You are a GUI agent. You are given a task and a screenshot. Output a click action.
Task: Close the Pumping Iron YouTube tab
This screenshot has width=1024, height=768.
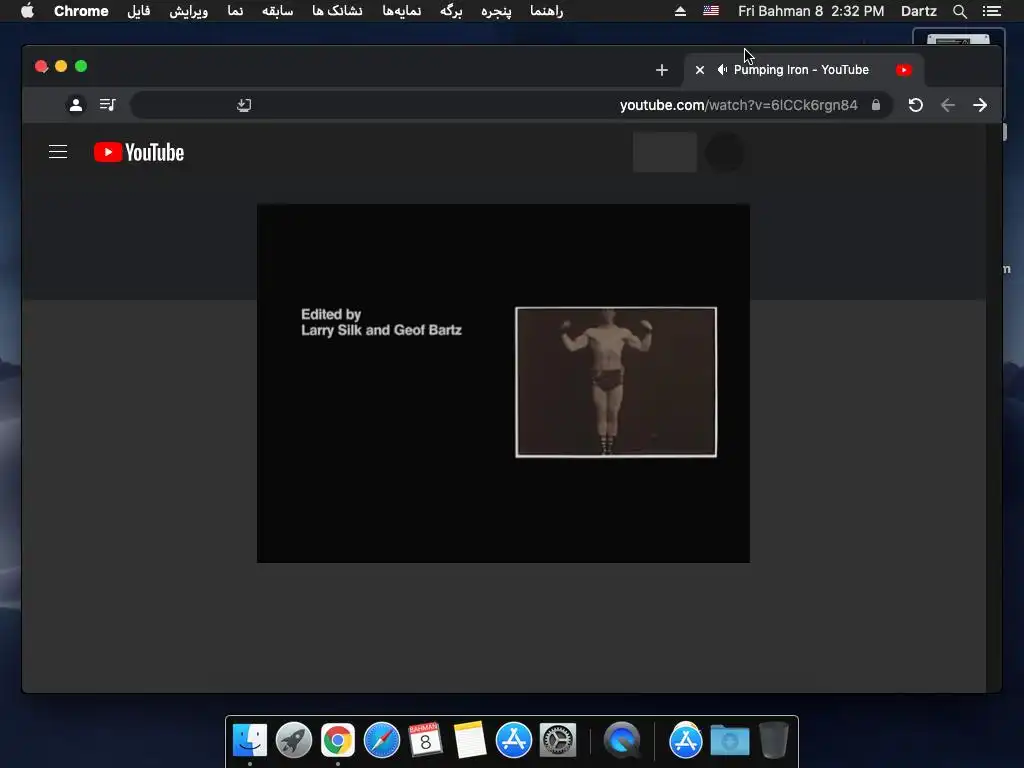699,70
